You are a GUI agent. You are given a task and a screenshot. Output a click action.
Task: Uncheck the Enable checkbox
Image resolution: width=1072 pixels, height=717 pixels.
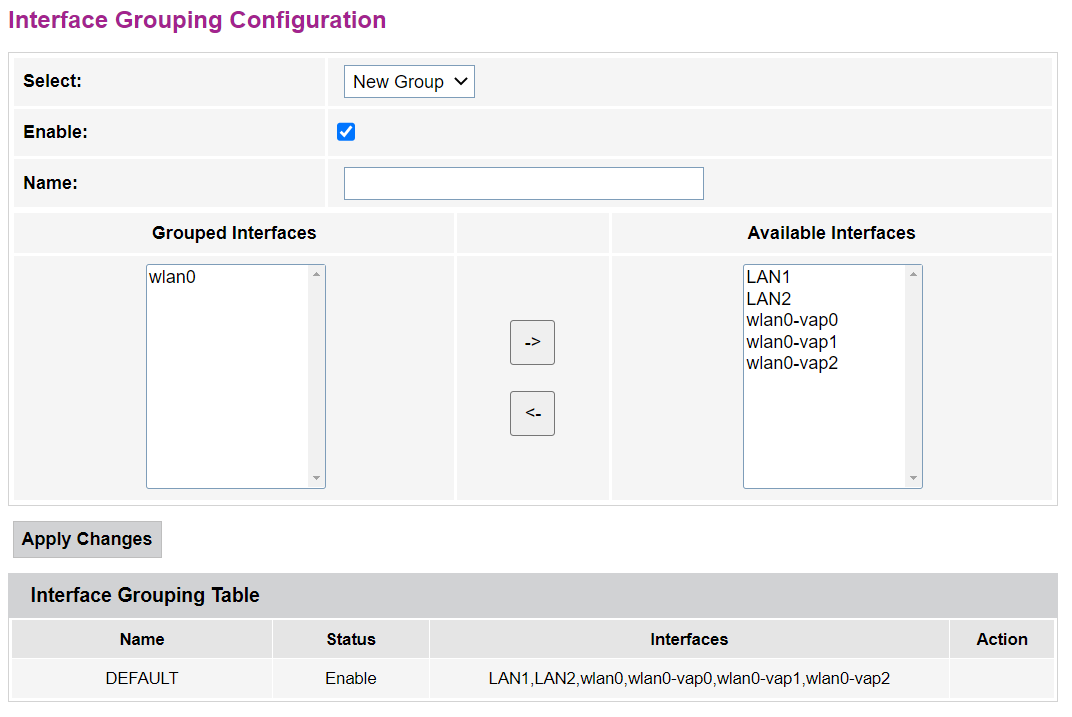(346, 132)
